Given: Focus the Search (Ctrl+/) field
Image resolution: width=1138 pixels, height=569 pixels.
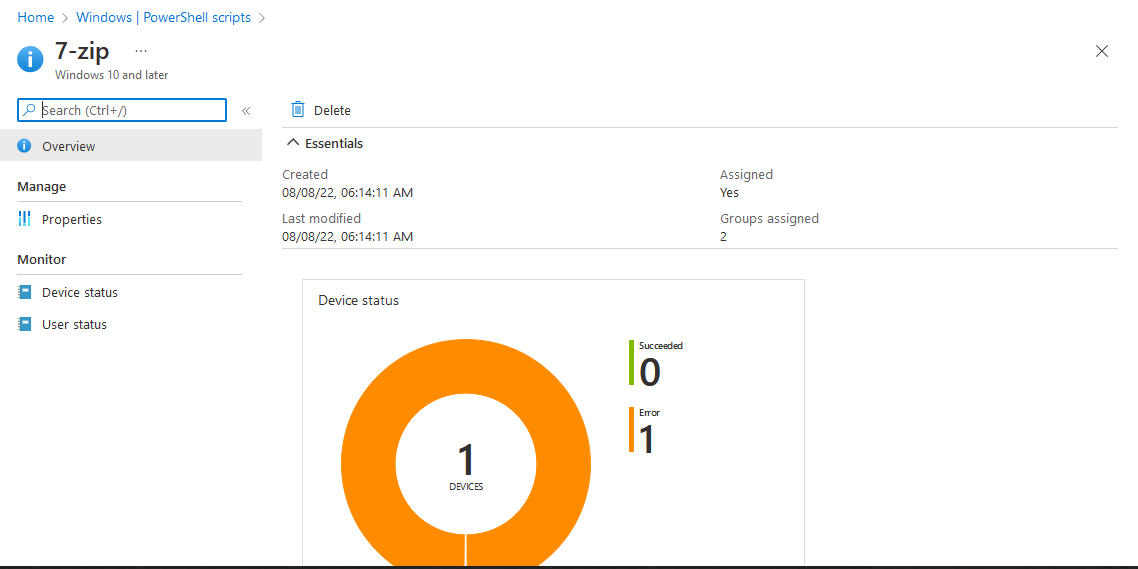Looking at the screenshot, I should (x=122, y=110).
